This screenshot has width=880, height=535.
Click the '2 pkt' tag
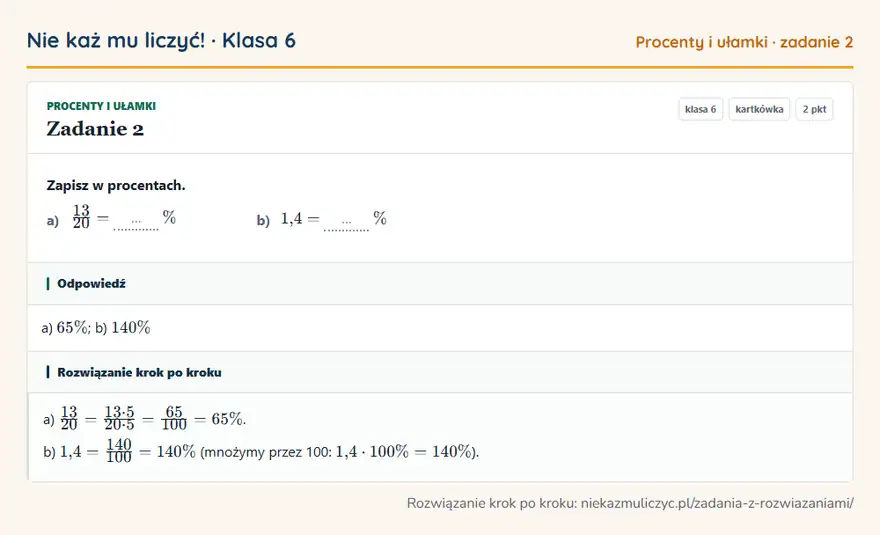click(x=814, y=109)
